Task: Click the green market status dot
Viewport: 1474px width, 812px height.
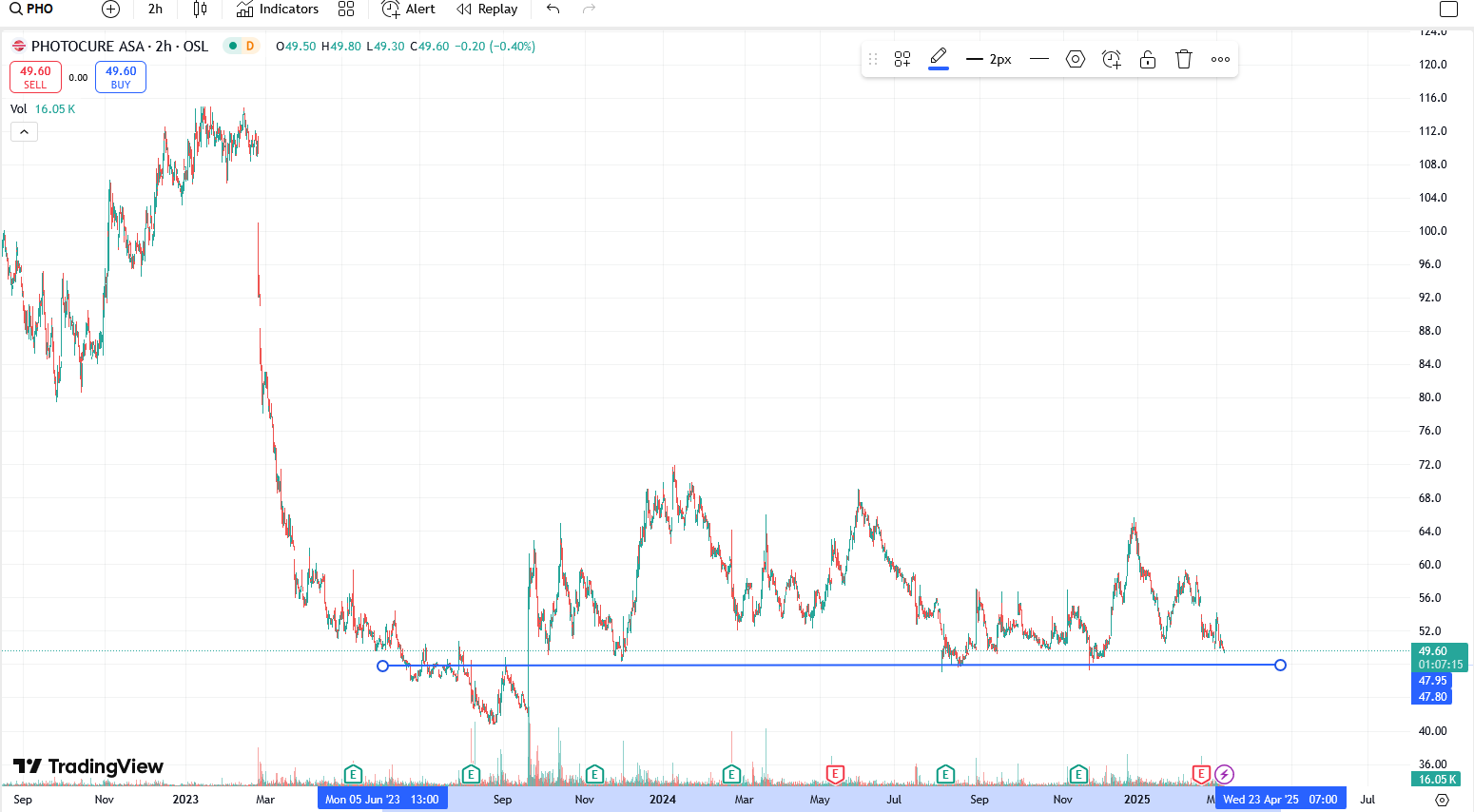Action: (233, 46)
